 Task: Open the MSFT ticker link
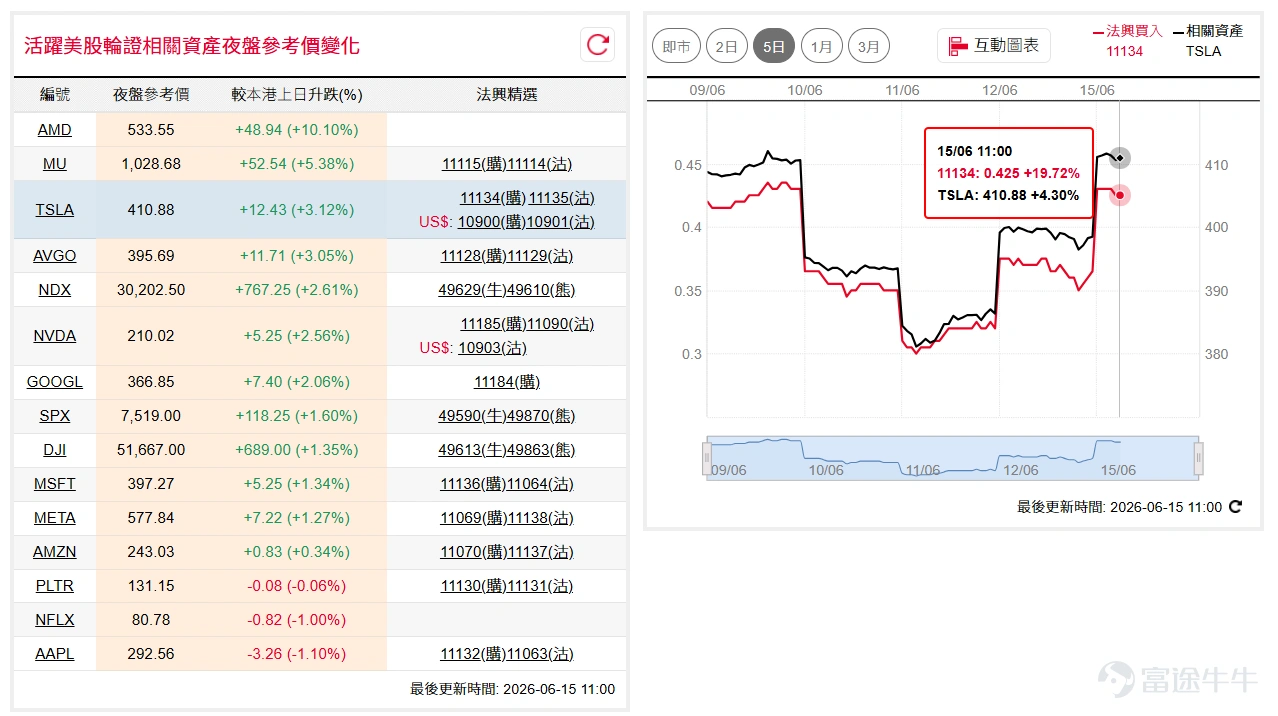click(x=55, y=484)
